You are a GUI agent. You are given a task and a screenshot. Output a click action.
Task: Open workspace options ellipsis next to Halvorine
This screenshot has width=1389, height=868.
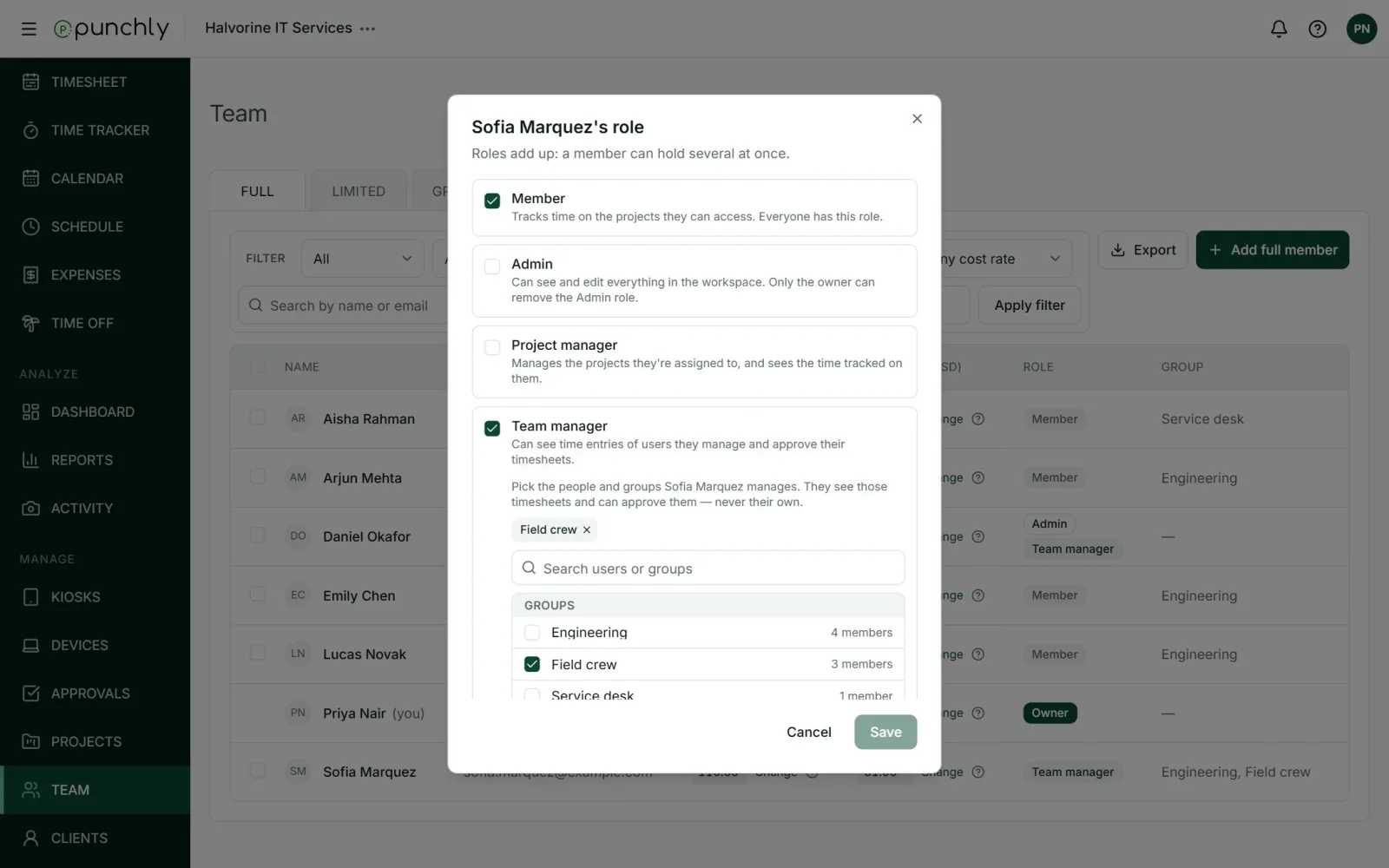(368, 29)
